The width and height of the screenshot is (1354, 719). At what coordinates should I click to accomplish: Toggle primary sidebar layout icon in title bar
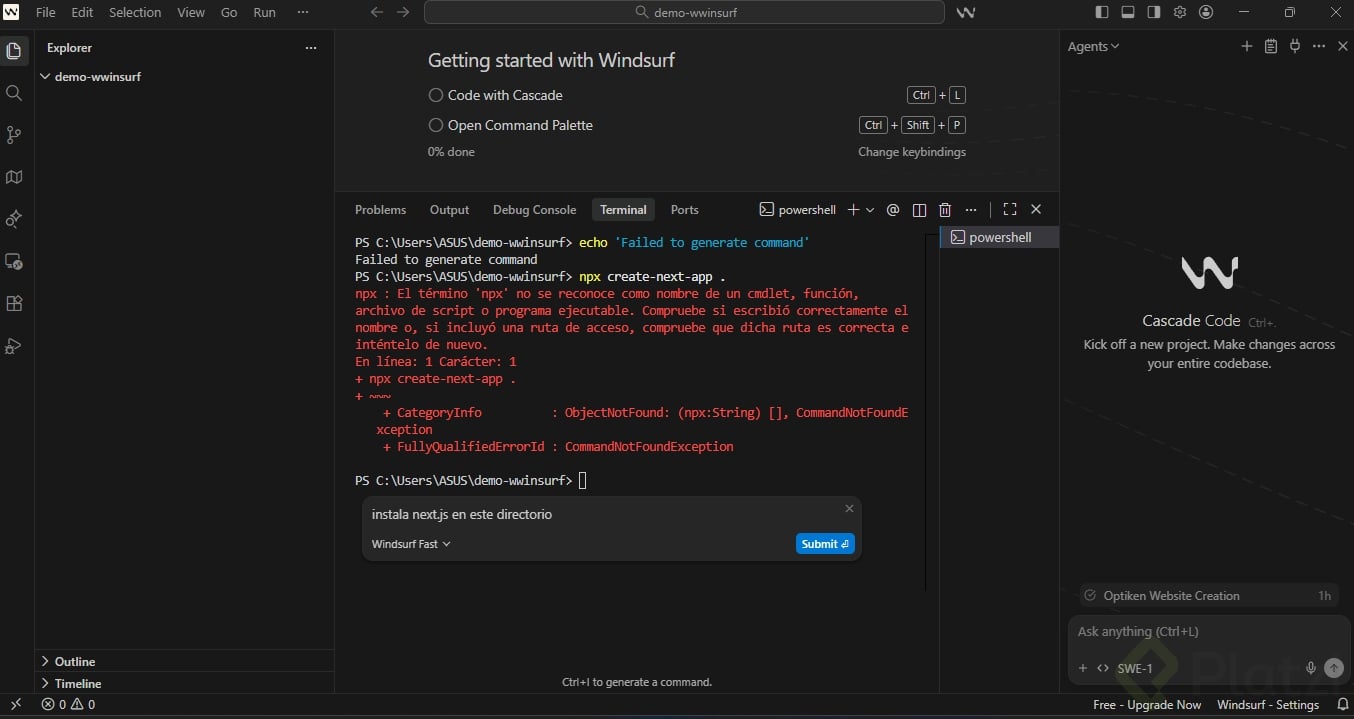click(1102, 13)
